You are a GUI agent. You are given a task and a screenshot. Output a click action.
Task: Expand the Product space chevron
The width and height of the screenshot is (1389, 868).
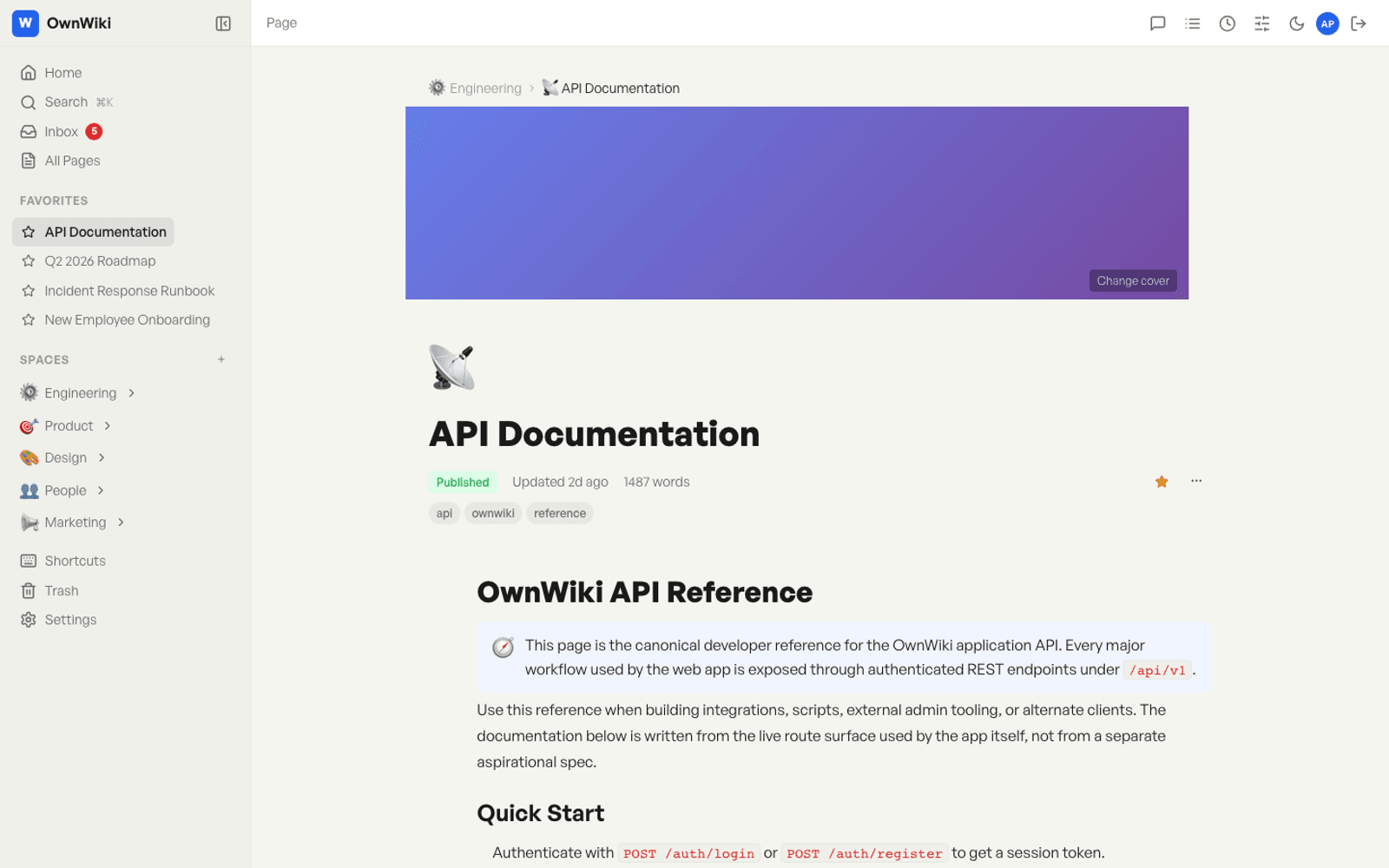click(108, 426)
